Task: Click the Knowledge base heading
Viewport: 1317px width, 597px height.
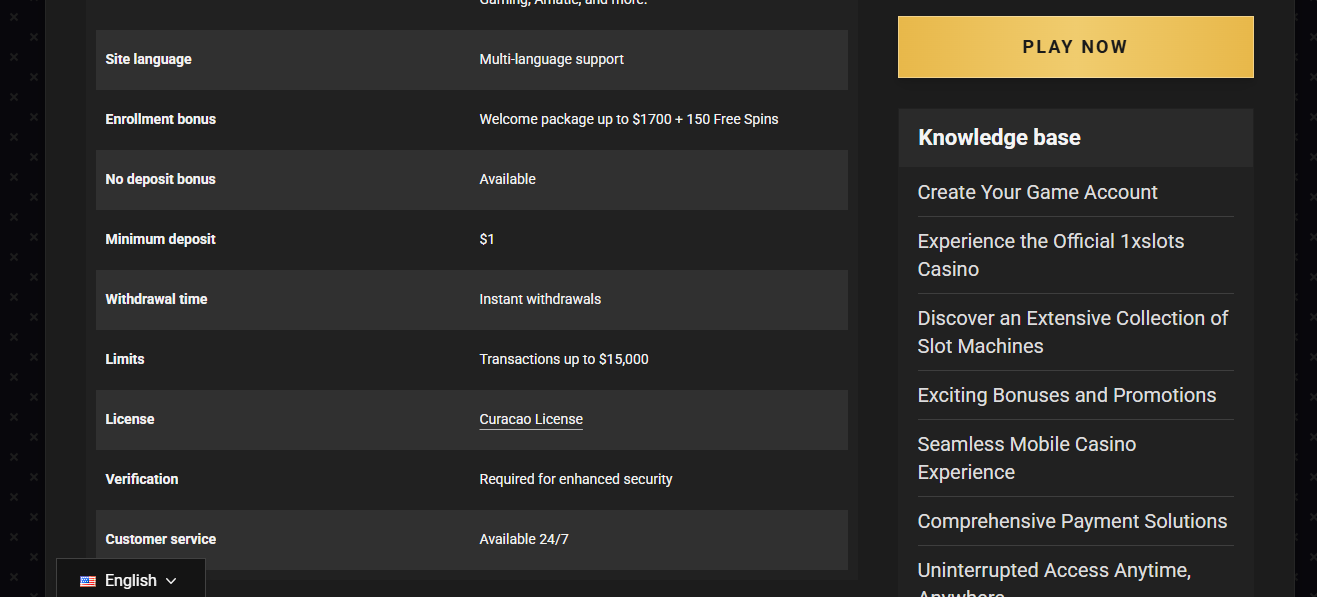Action: point(999,137)
